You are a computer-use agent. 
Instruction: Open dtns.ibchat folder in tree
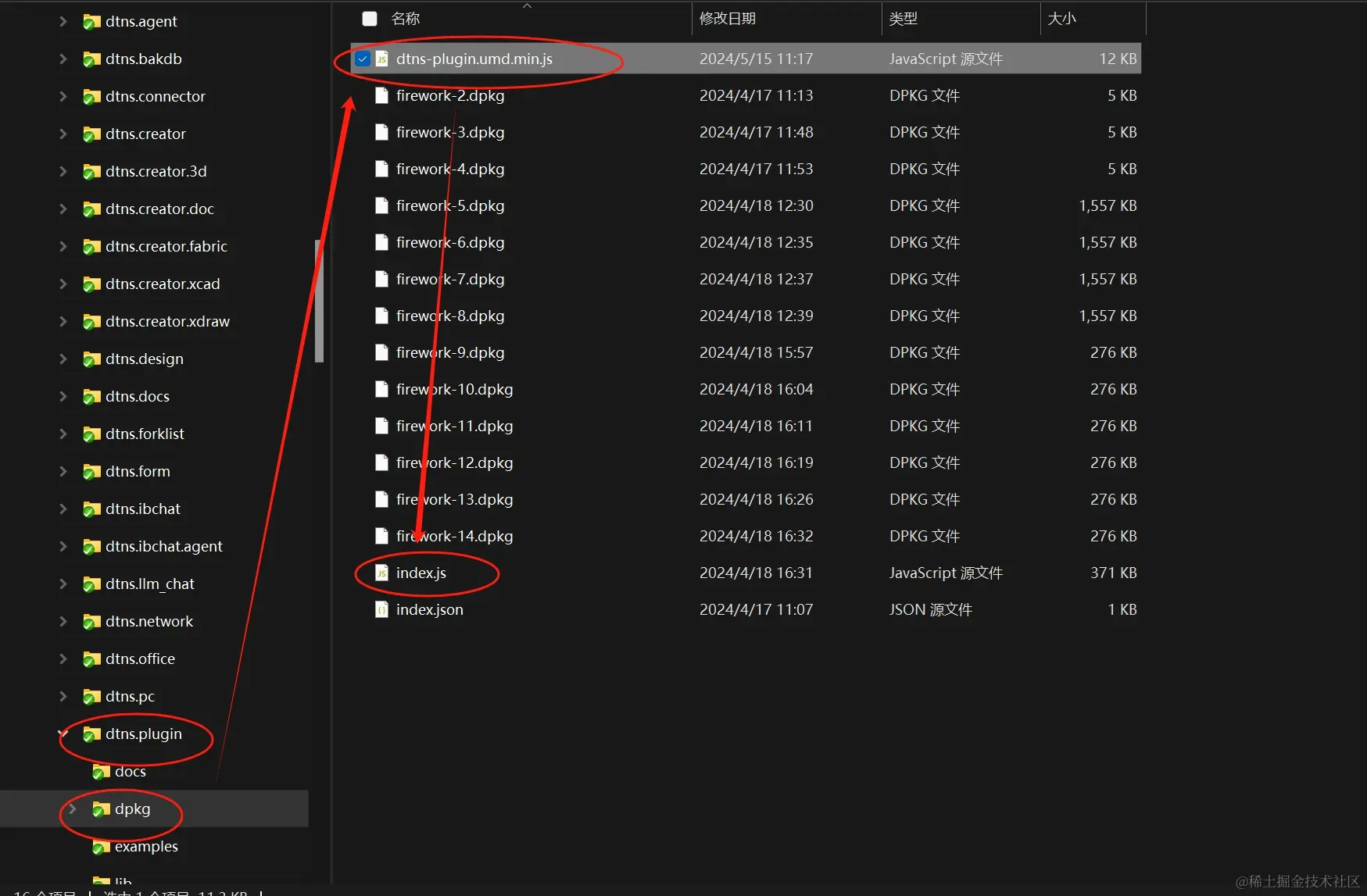point(143,509)
